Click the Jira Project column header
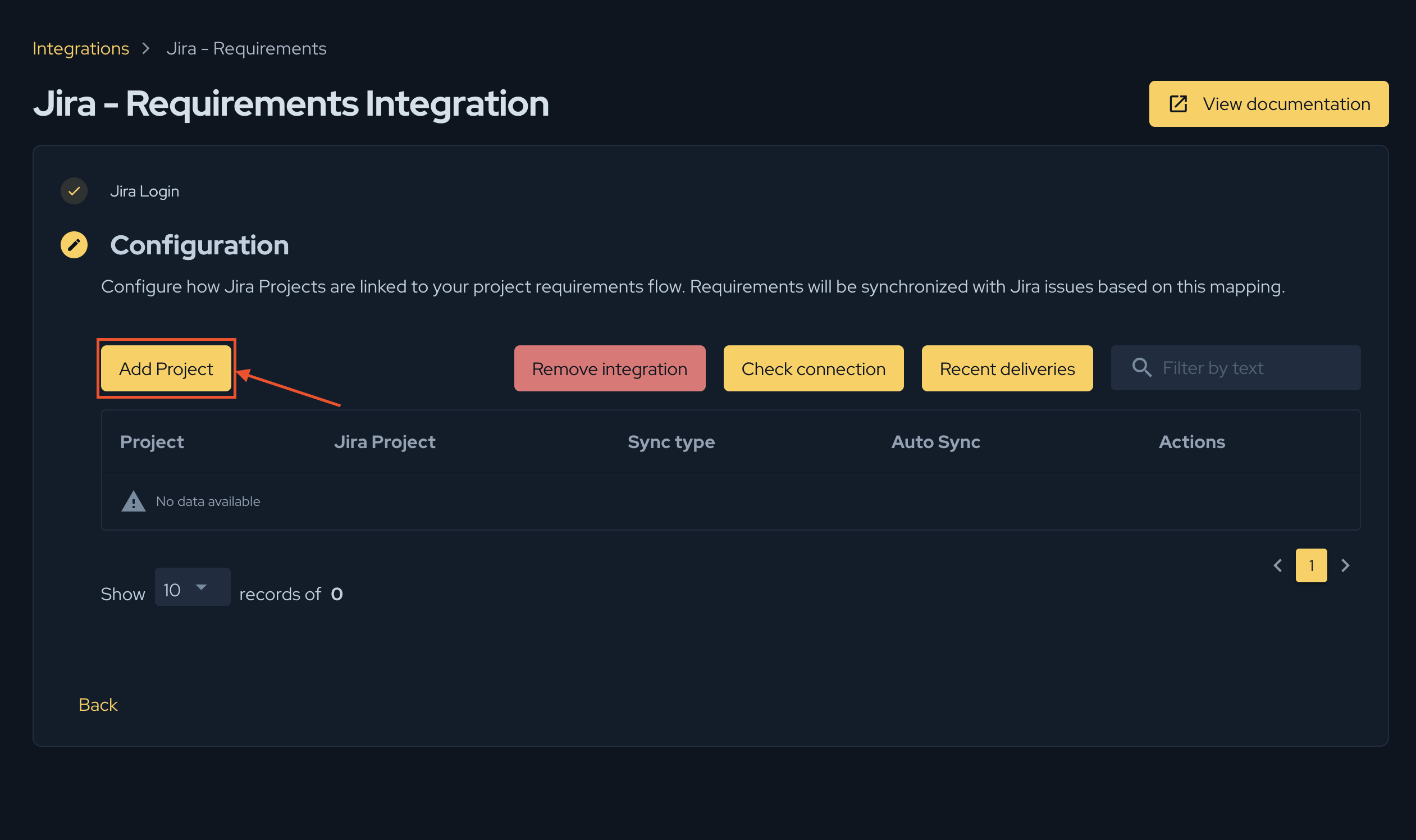 tap(385, 442)
